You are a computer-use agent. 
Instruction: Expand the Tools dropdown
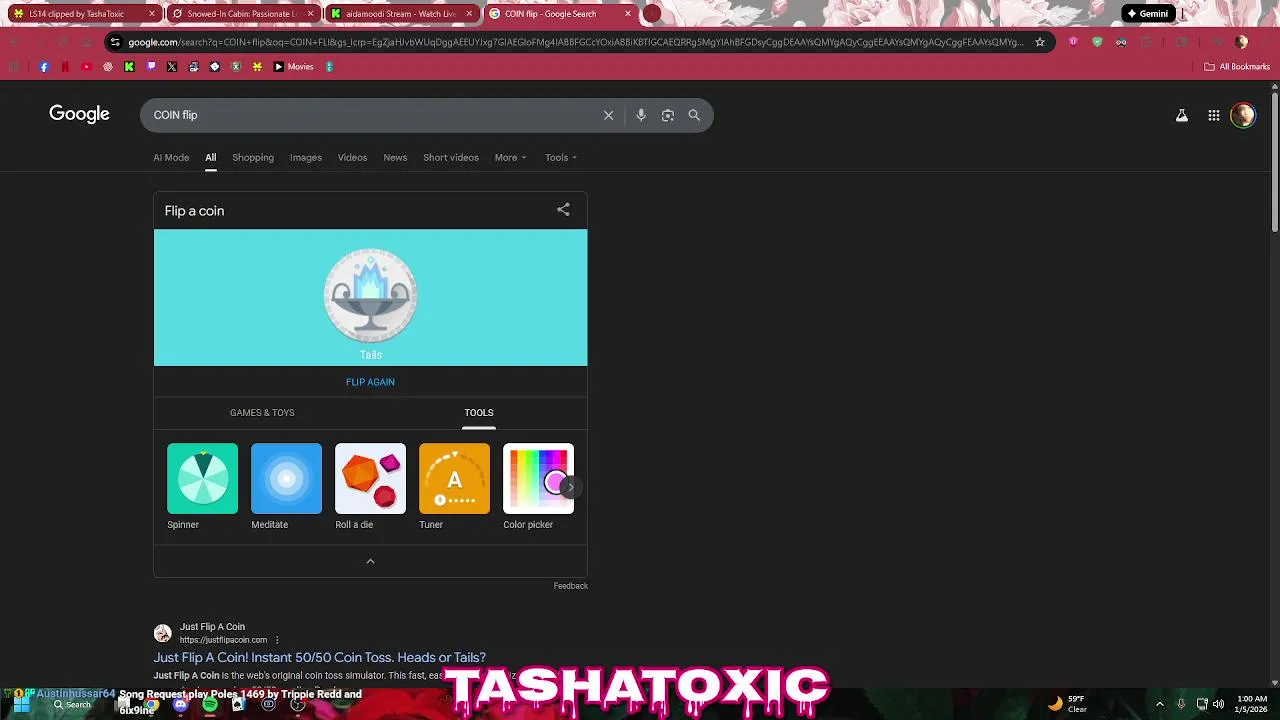coord(561,157)
